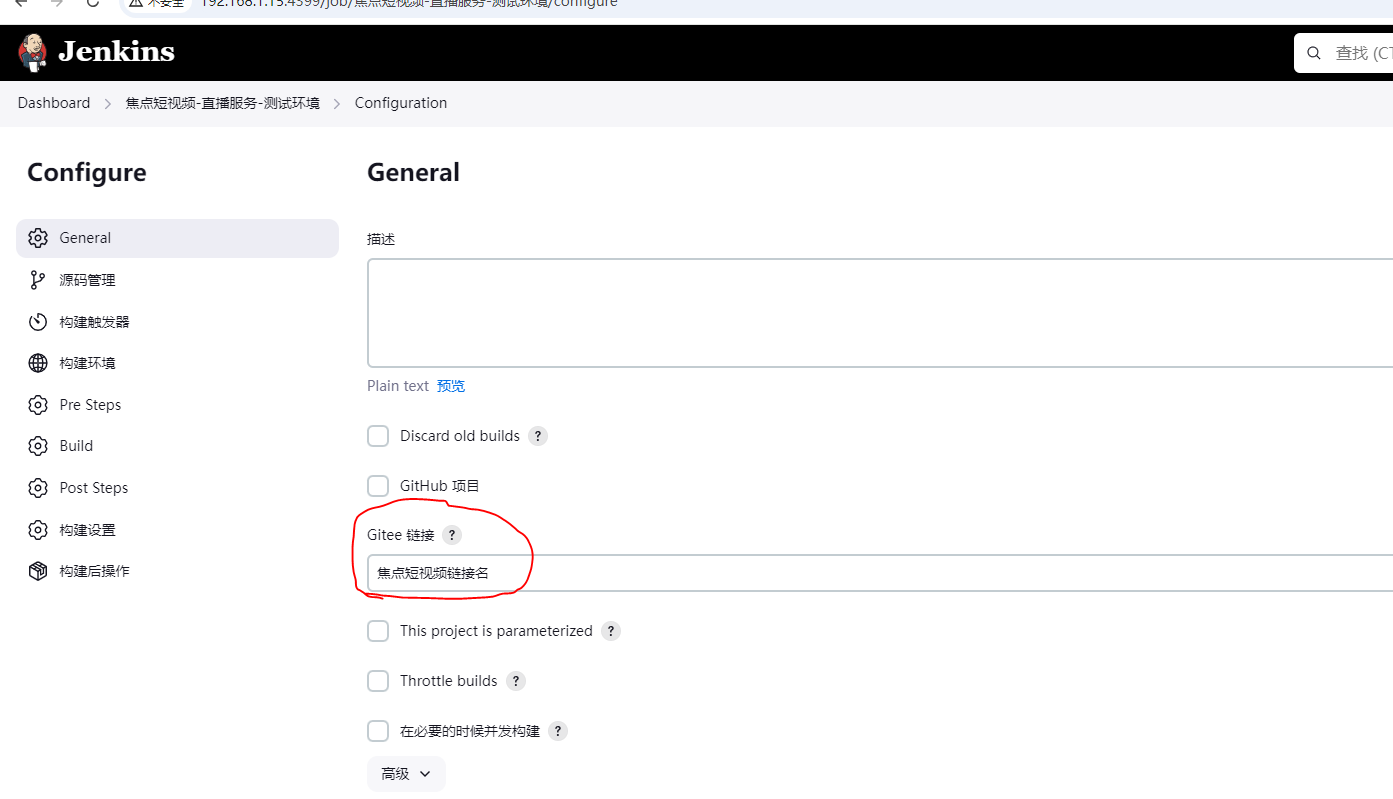
Task: Go to 构建环境 section
Action: [177, 363]
